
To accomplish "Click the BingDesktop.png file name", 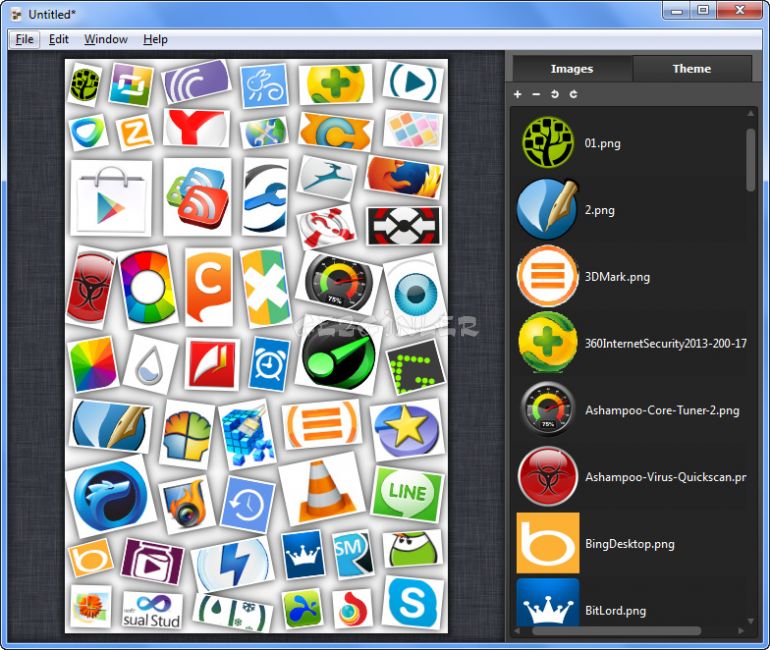I will coord(630,544).
